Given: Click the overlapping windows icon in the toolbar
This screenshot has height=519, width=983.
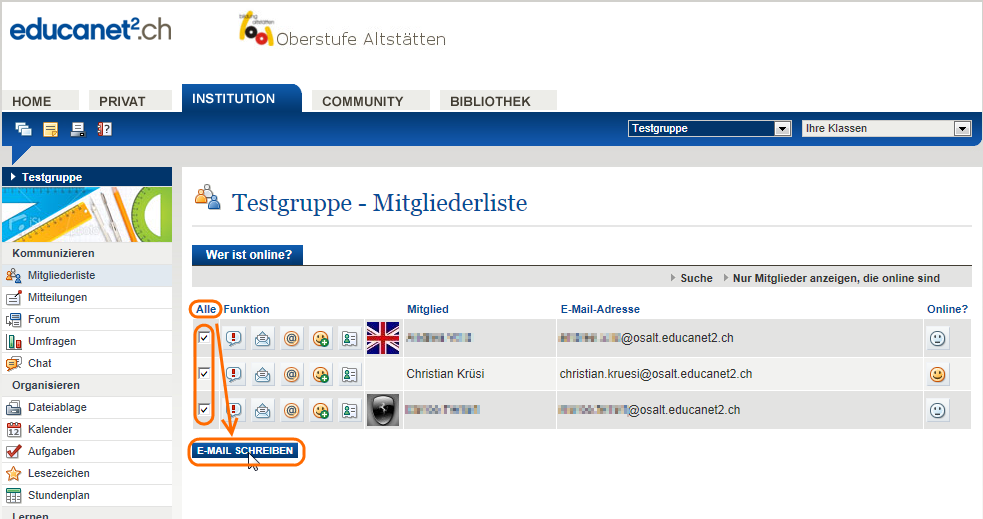Looking at the screenshot, I should tap(23, 129).
